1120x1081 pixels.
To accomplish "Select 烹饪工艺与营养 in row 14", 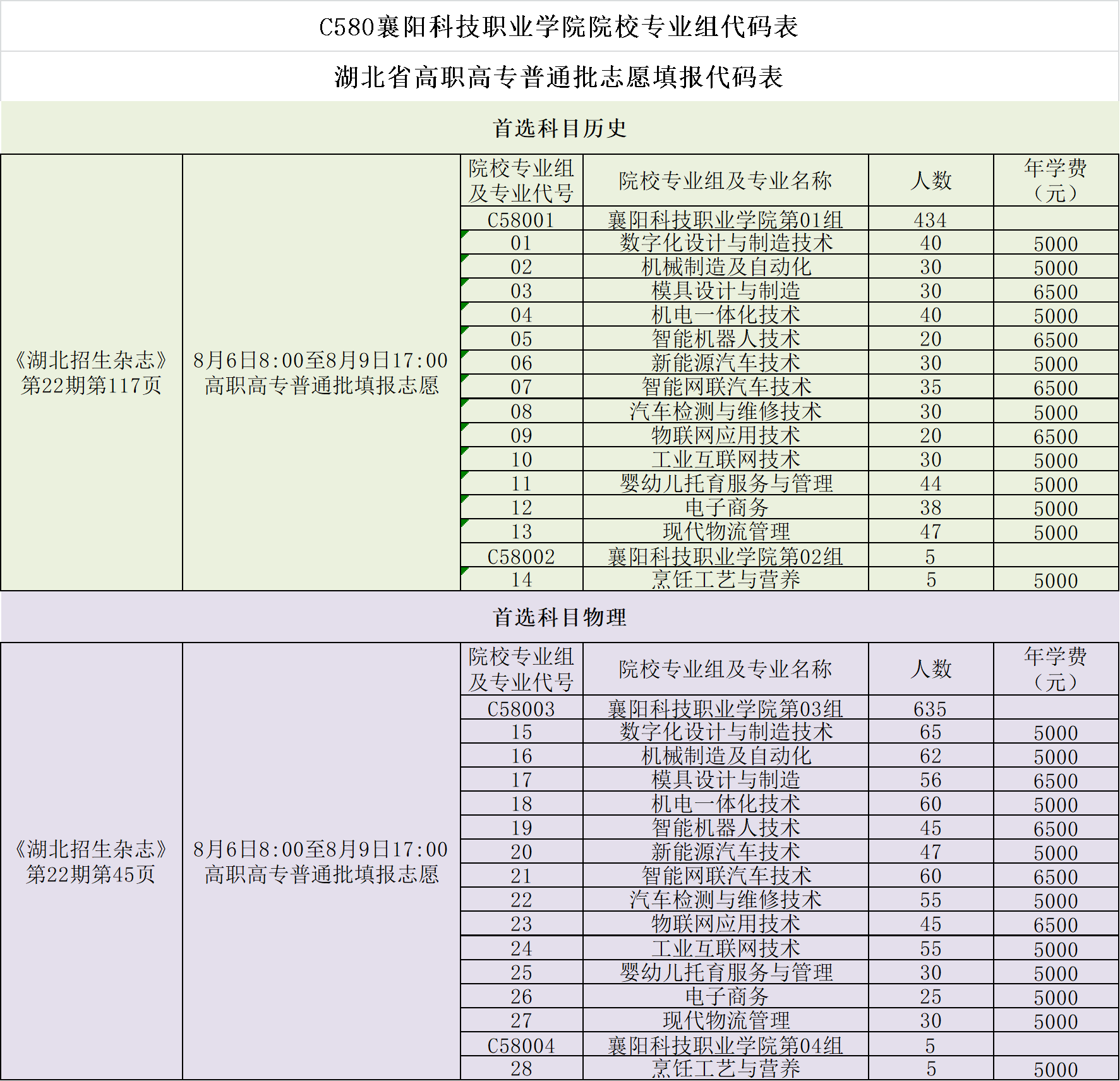I will pos(726,579).
